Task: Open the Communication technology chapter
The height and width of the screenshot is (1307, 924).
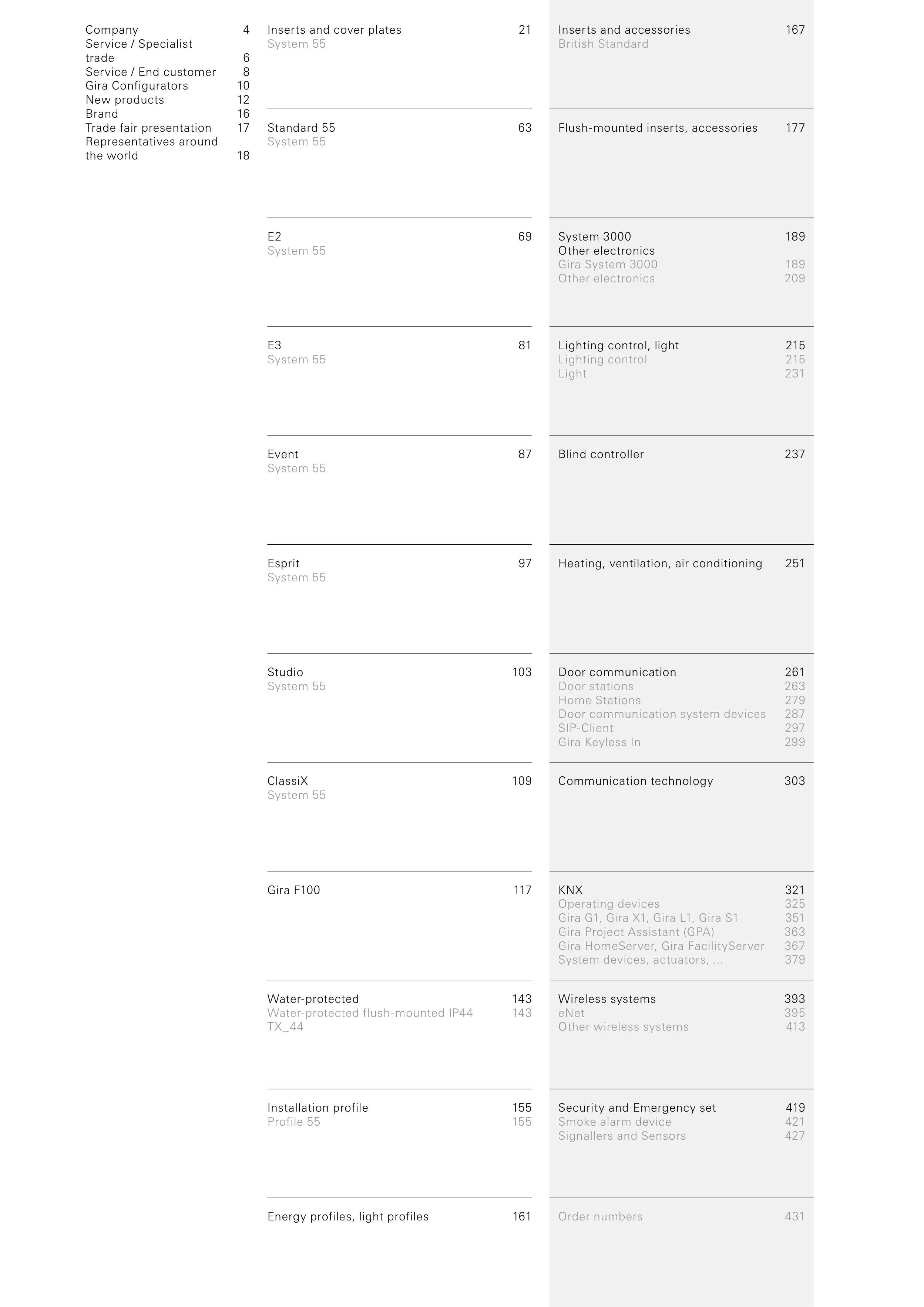Action: tap(635, 781)
